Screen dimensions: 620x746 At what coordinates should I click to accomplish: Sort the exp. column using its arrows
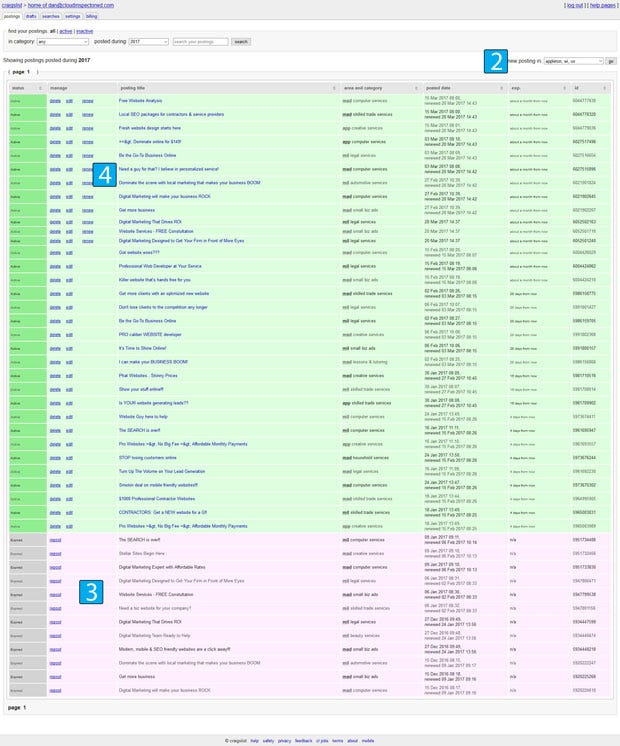click(x=564, y=88)
